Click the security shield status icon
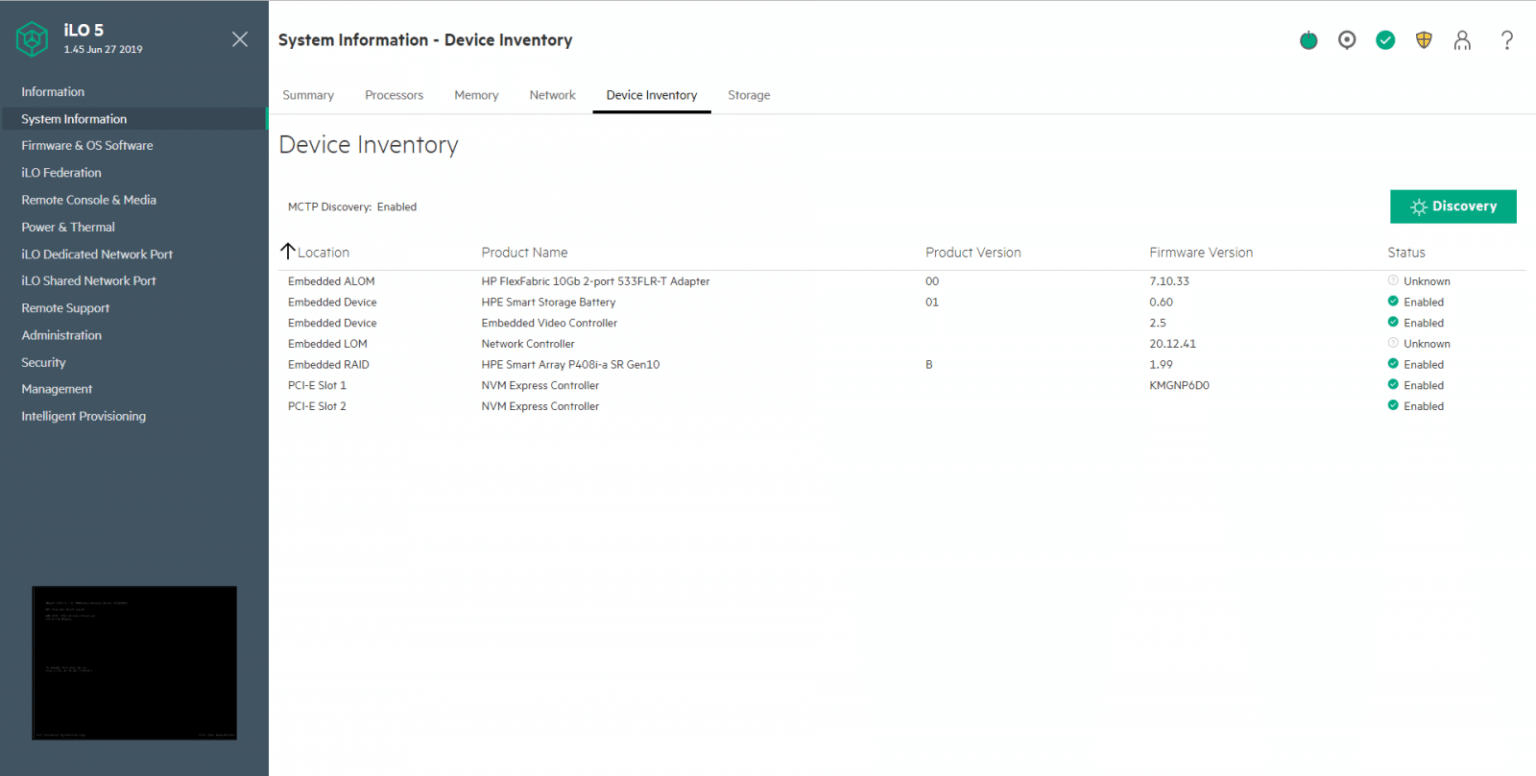The image size is (1536, 776). pyautogui.click(x=1424, y=41)
